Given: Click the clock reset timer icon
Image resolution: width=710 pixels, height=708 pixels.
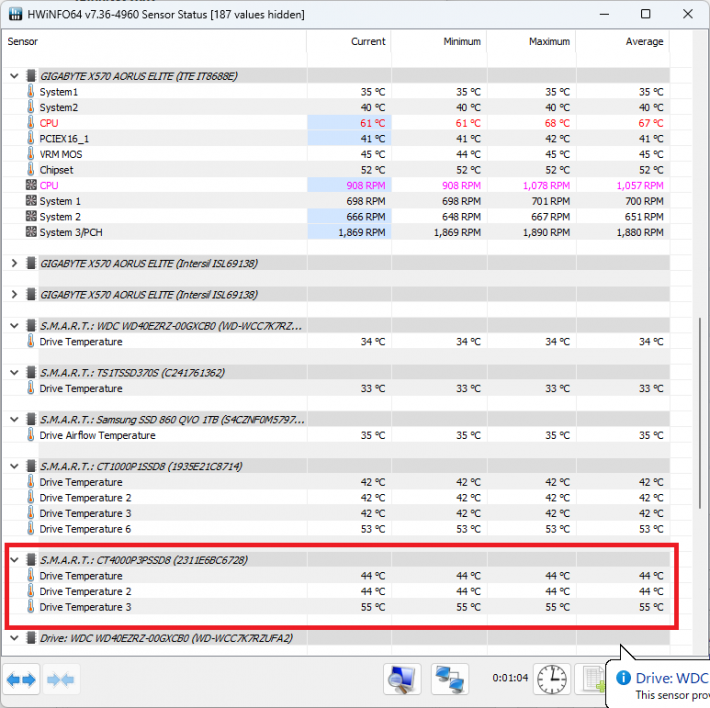Looking at the screenshot, I should click(551, 679).
